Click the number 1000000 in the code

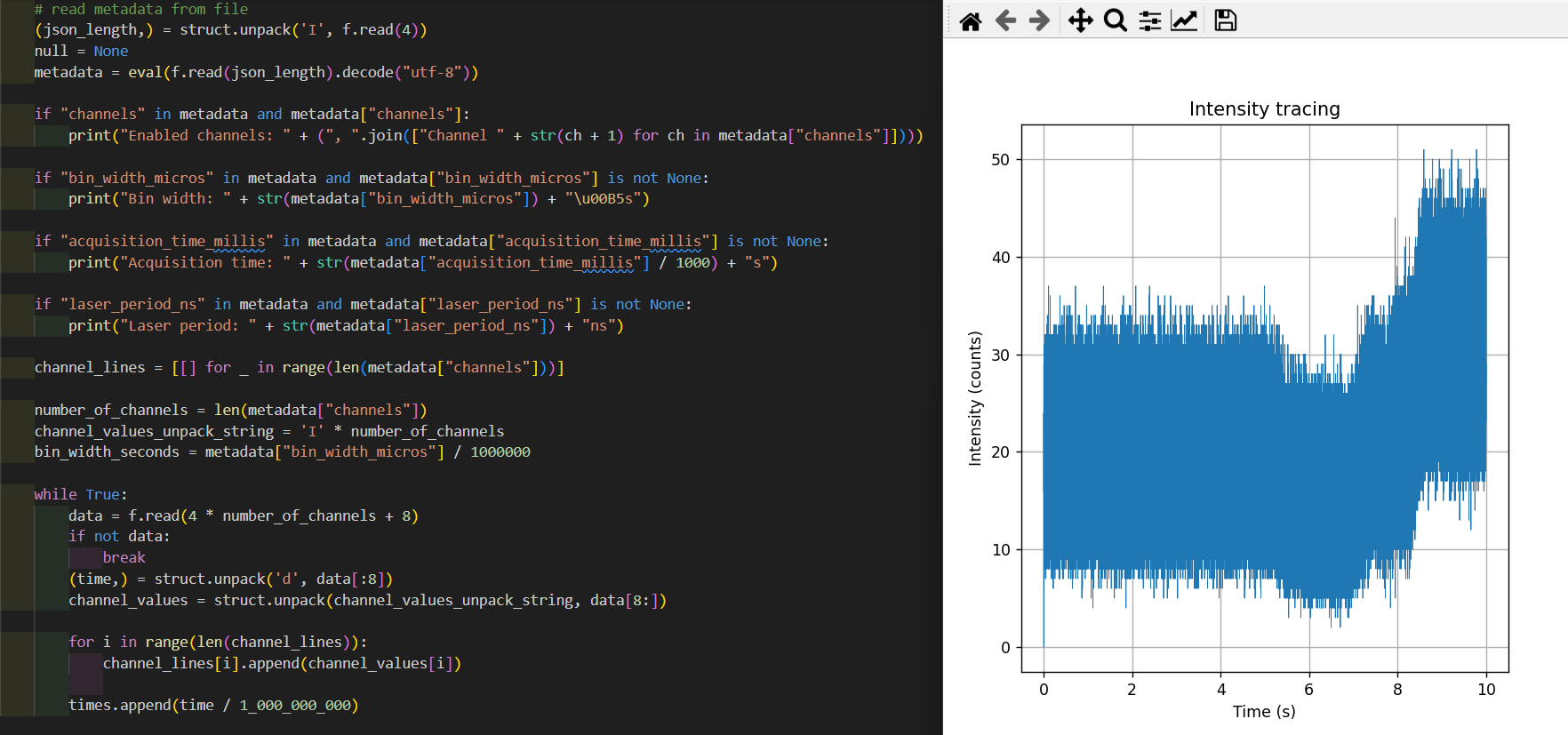coord(500,451)
